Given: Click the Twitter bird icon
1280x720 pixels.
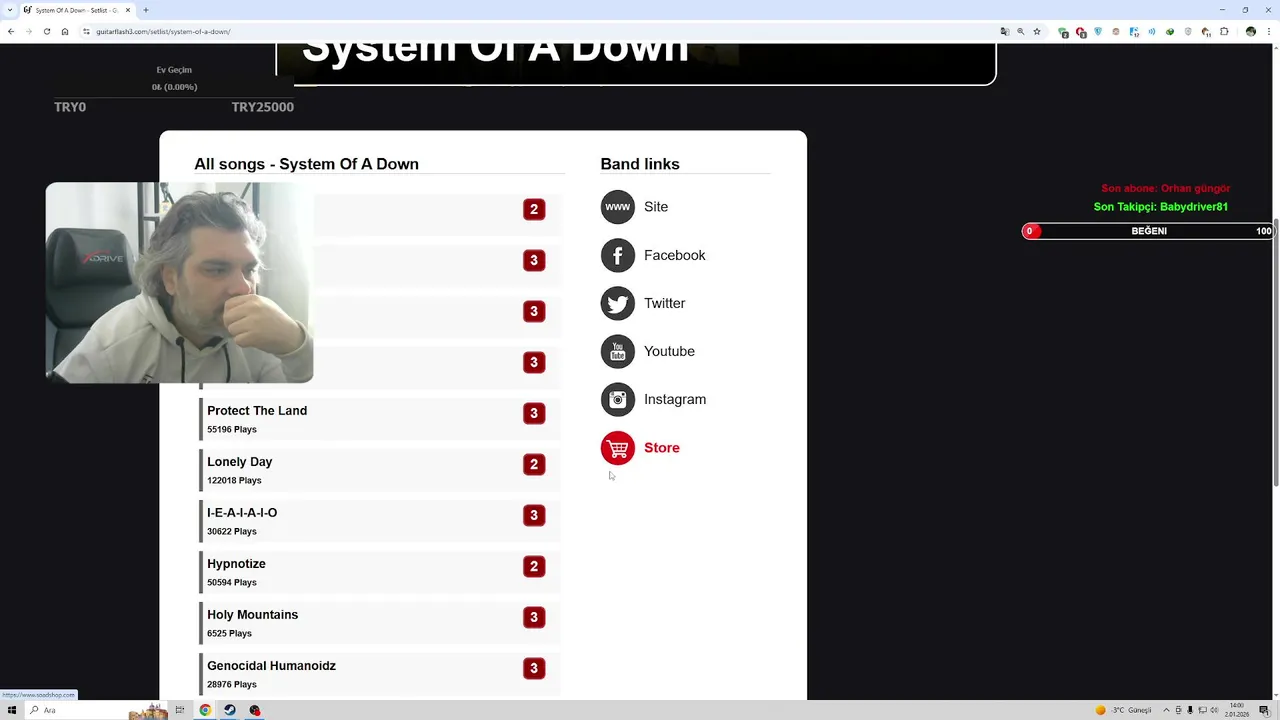Looking at the screenshot, I should [618, 303].
